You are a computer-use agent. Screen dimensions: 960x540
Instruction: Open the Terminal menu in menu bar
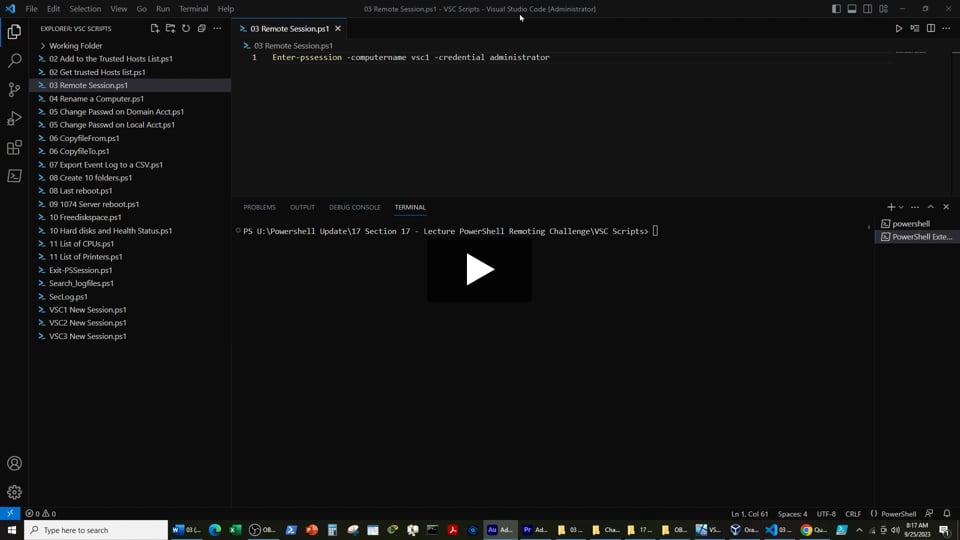pyautogui.click(x=193, y=9)
